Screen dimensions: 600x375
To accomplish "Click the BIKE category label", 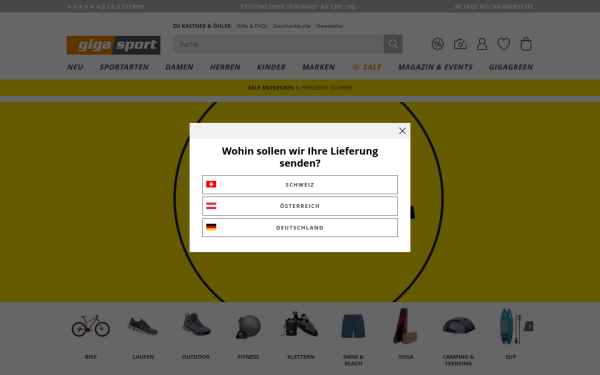I will pyautogui.click(x=91, y=357).
